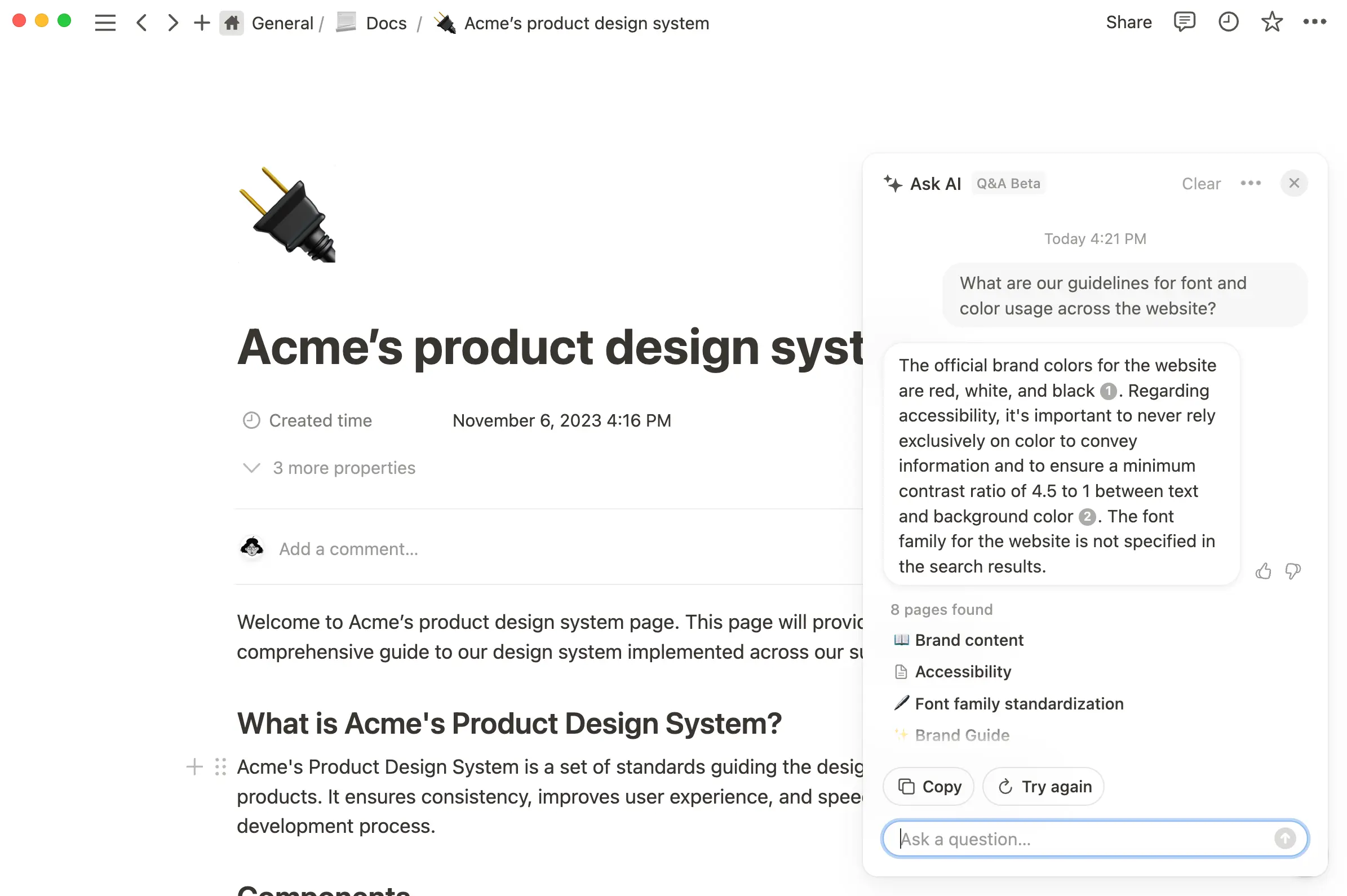
Task: Navigate back using the back arrow
Action: click(x=141, y=23)
